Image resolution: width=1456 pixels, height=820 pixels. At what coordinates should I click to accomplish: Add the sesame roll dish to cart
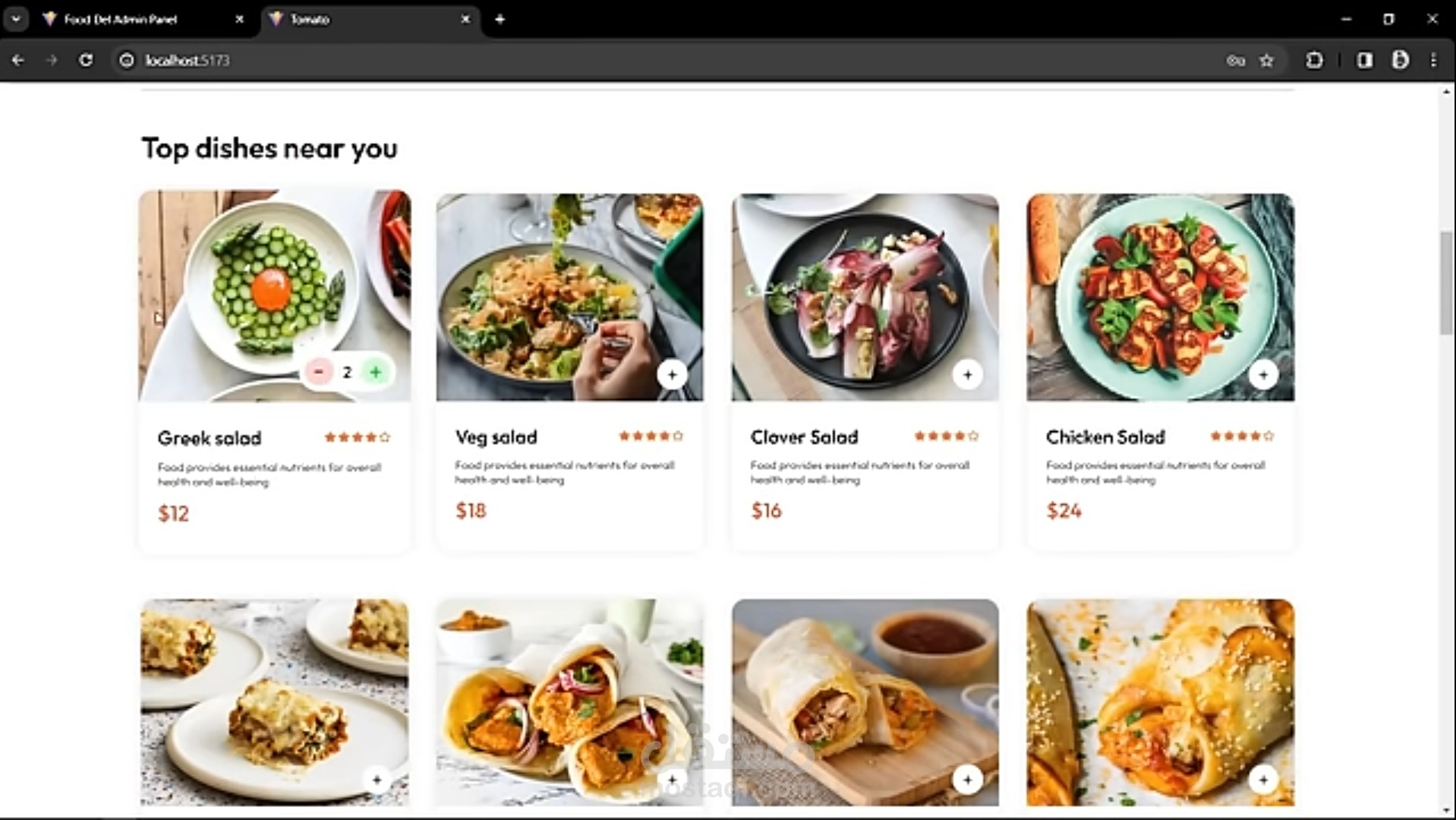click(1263, 780)
